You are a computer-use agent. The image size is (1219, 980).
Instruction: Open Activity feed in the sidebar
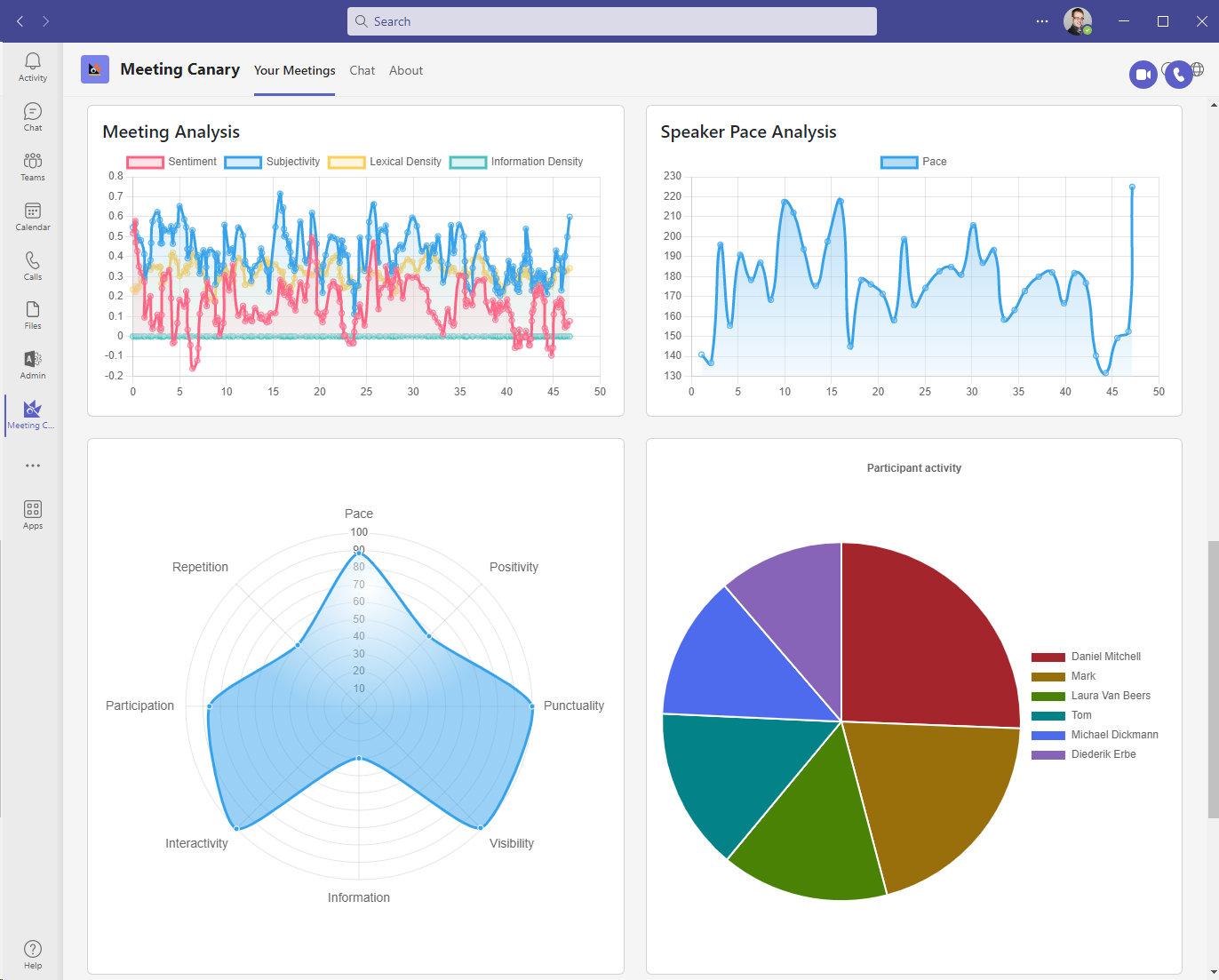(x=33, y=67)
